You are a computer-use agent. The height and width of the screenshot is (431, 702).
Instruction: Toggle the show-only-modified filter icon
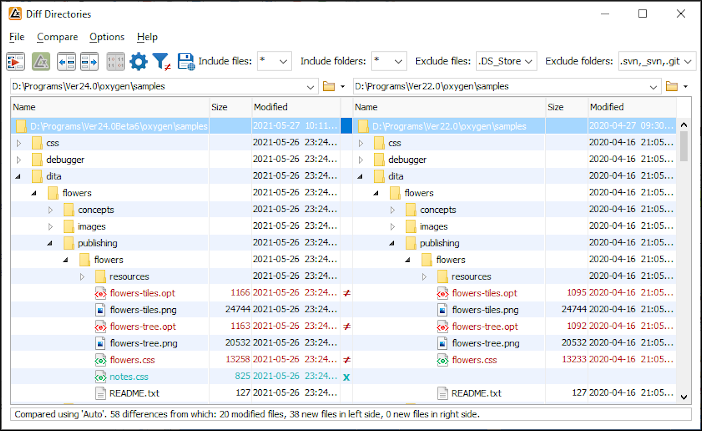coord(162,62)
